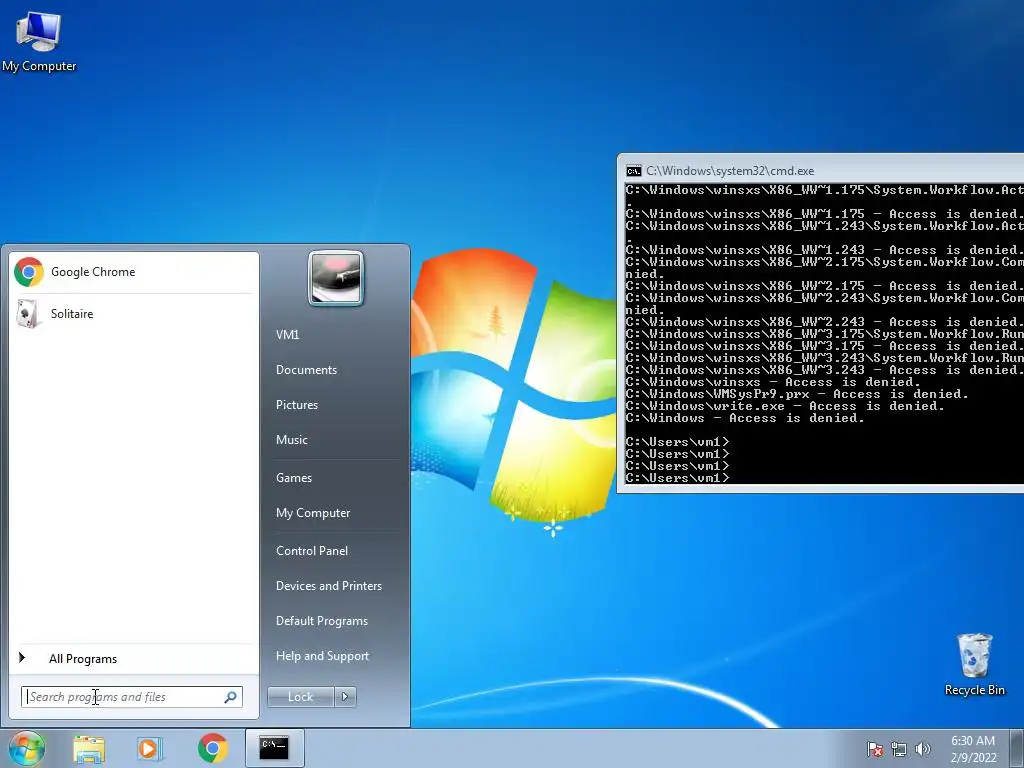
Task: Open Games from Start menu
Action: [294, 477]
